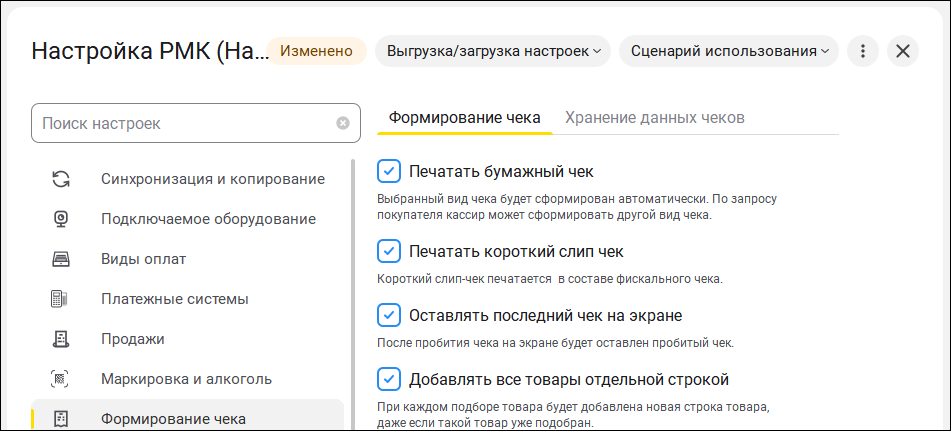
Task: Click the Формирование чека sidebar icon
Action: click(60, 419)
